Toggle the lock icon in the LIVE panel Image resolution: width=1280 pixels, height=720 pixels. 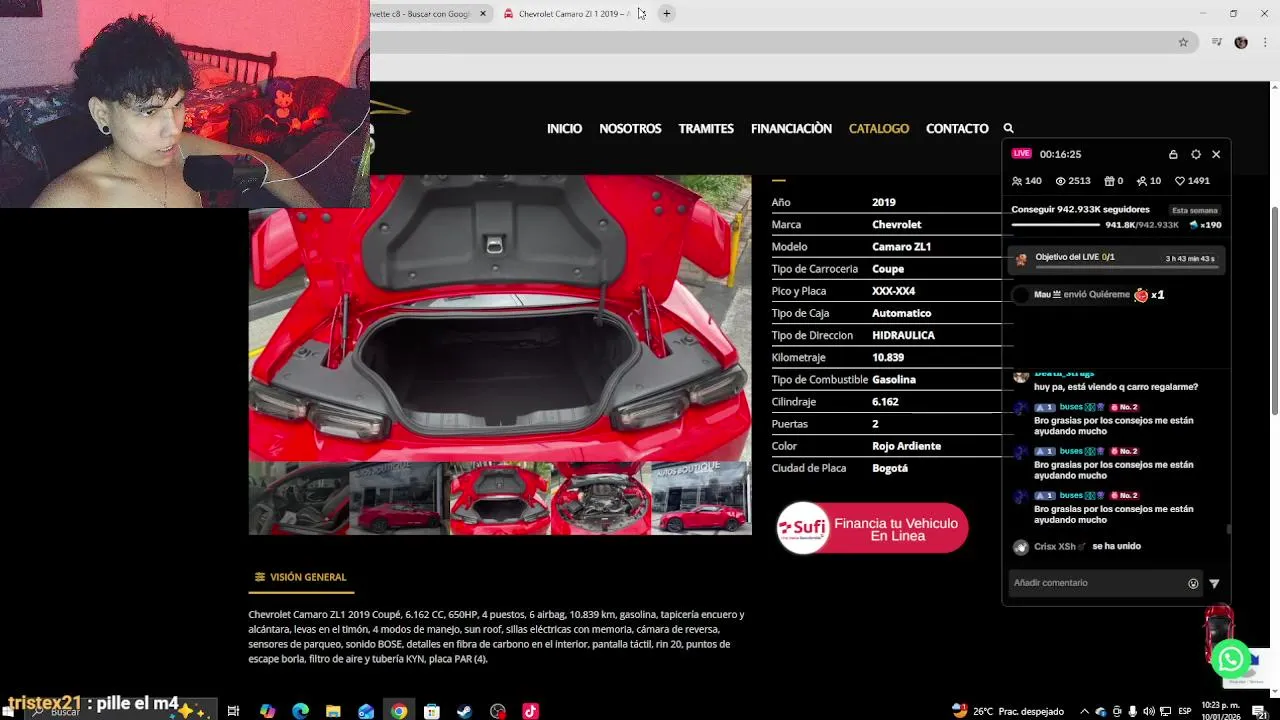click(1173, 154)
